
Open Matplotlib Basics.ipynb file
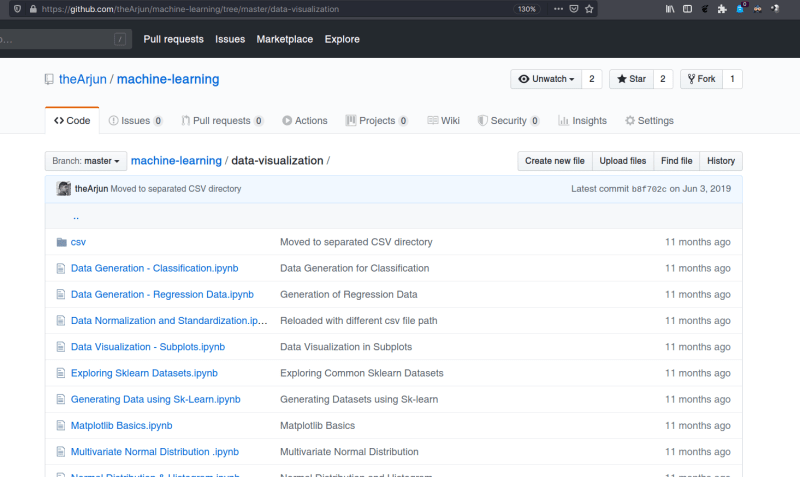coord(121,425)
